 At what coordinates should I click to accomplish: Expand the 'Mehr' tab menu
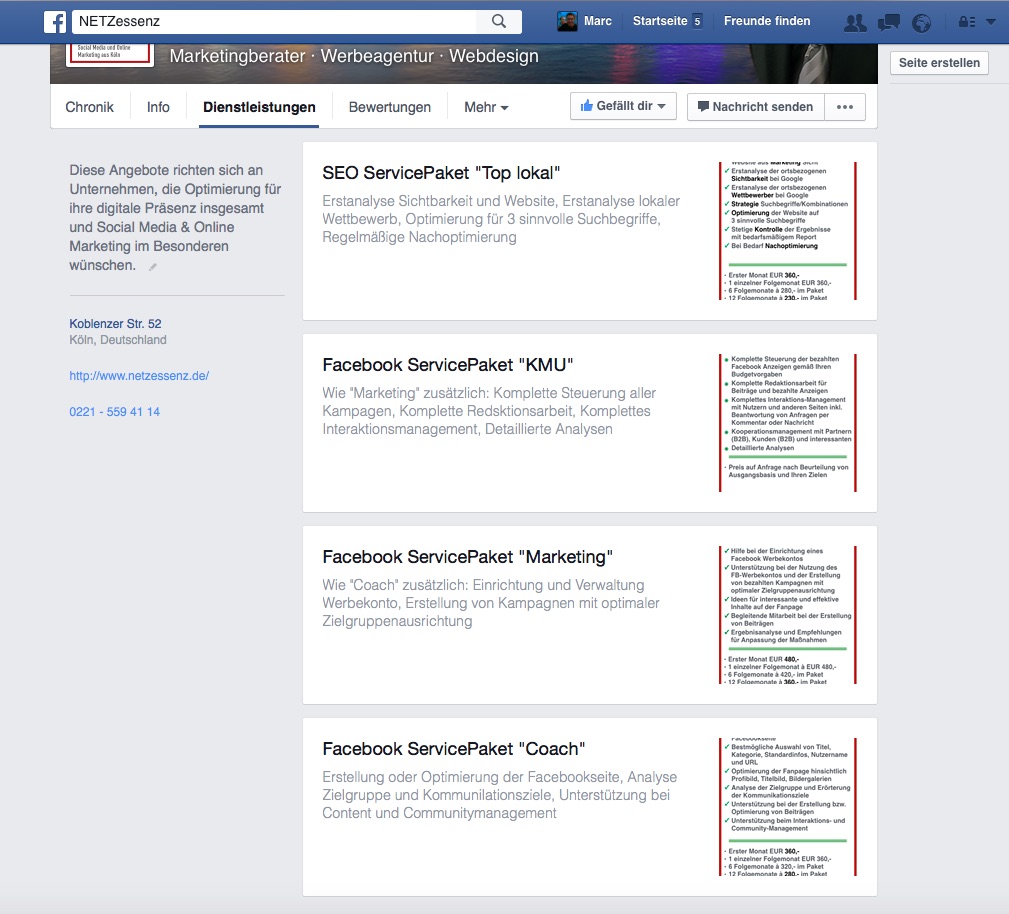(486, 107)
